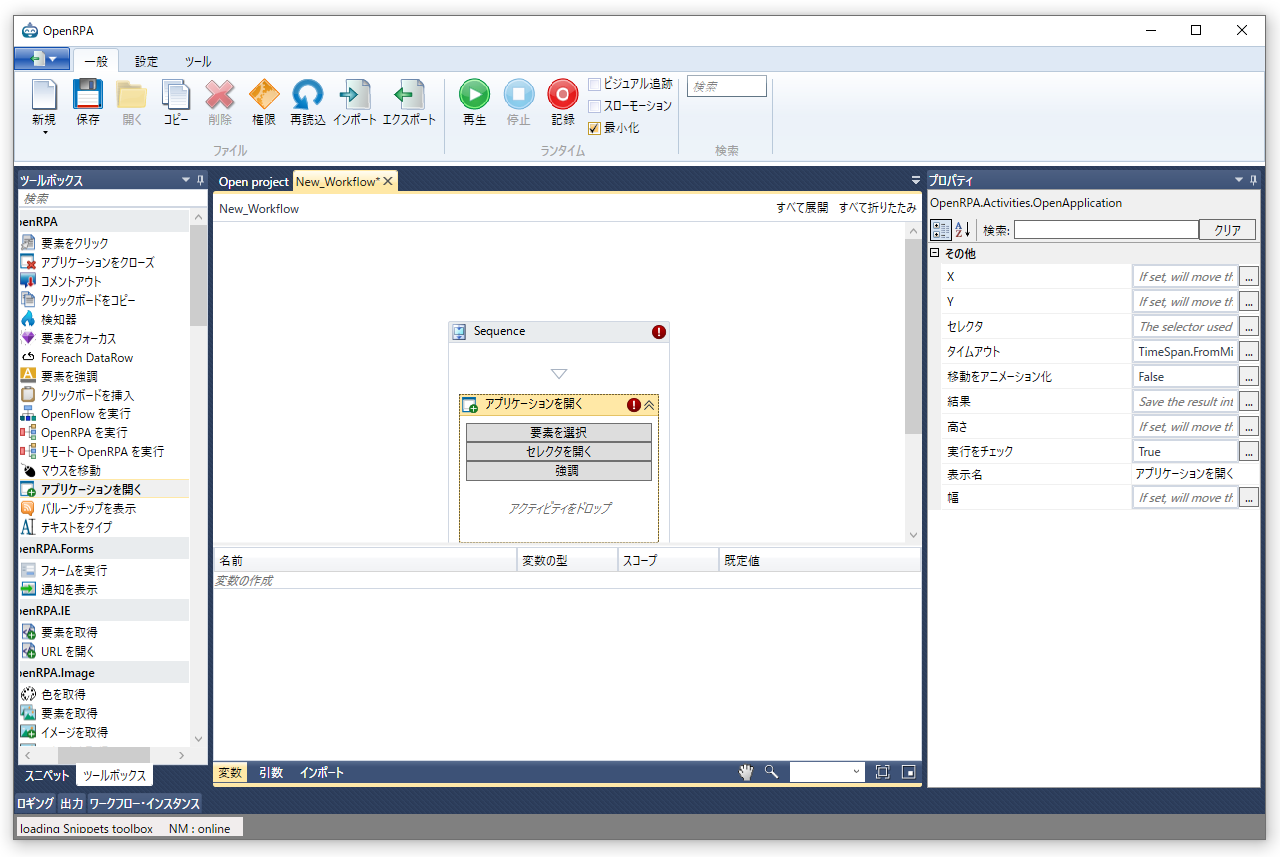The height and width of the screenshot is (857, 1280).
Task: Select 要素をクリック in the toolbox
Action: click(x=75, y=243)
